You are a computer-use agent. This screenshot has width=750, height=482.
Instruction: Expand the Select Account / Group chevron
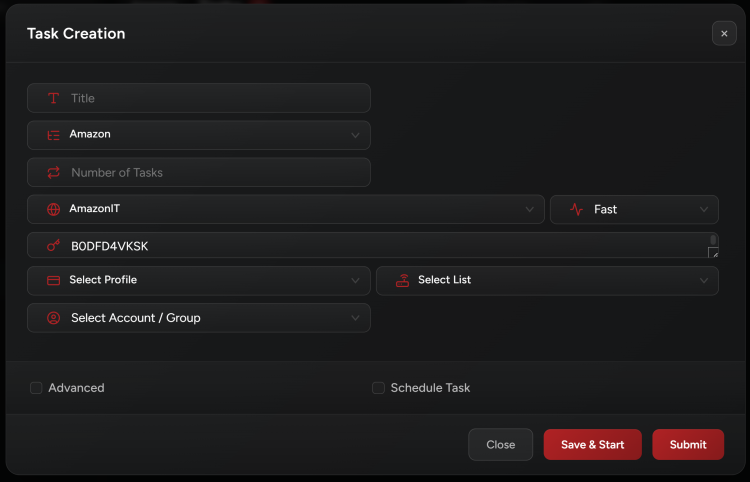coord(355,318)
